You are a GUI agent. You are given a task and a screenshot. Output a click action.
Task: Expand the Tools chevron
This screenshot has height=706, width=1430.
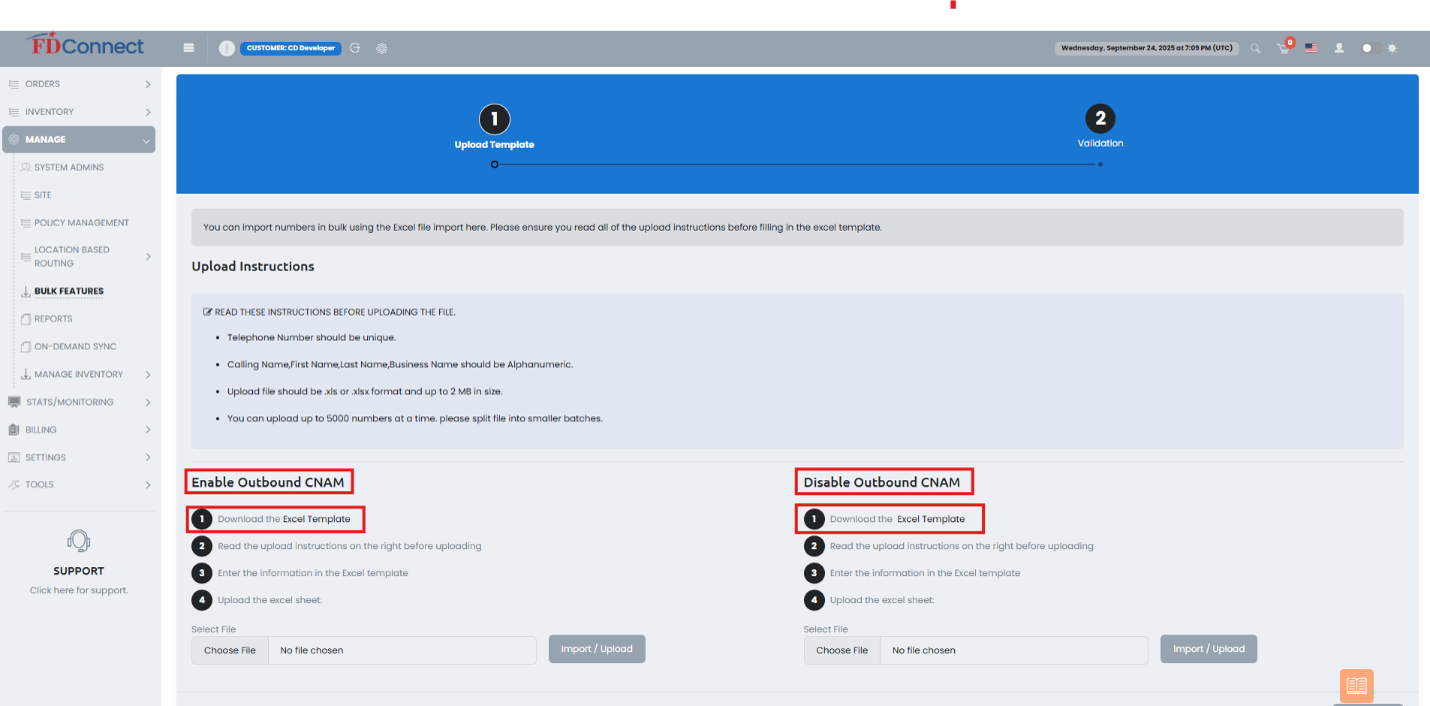point(148,485)
